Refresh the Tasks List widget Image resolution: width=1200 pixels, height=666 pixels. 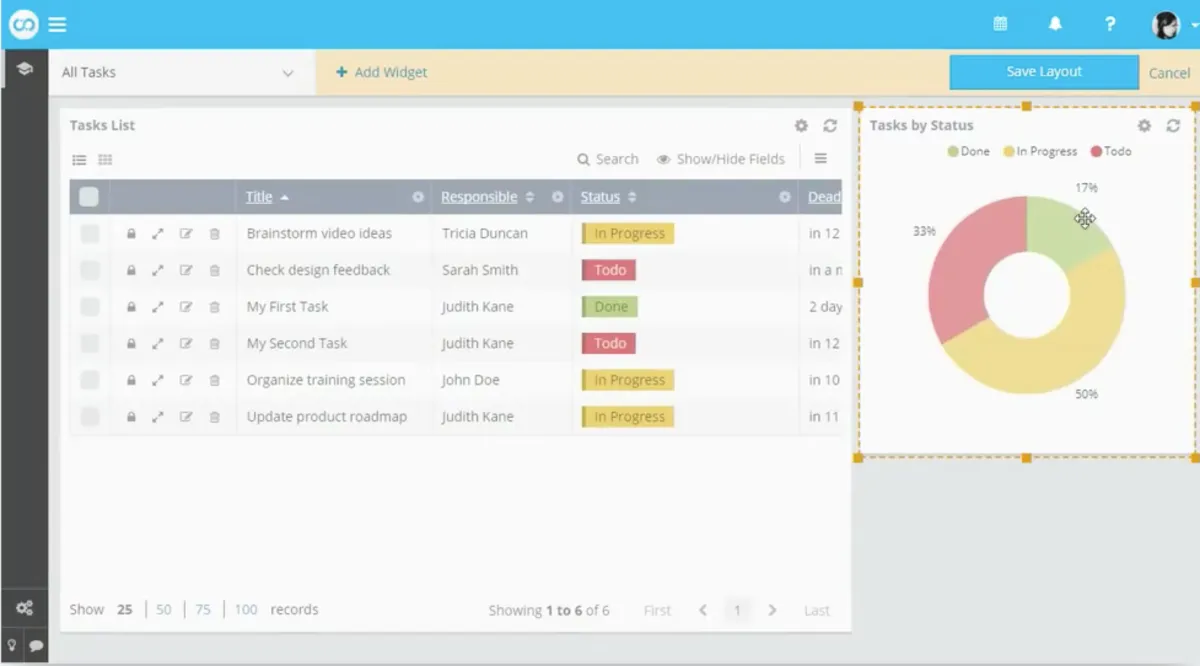coord(830,125)
